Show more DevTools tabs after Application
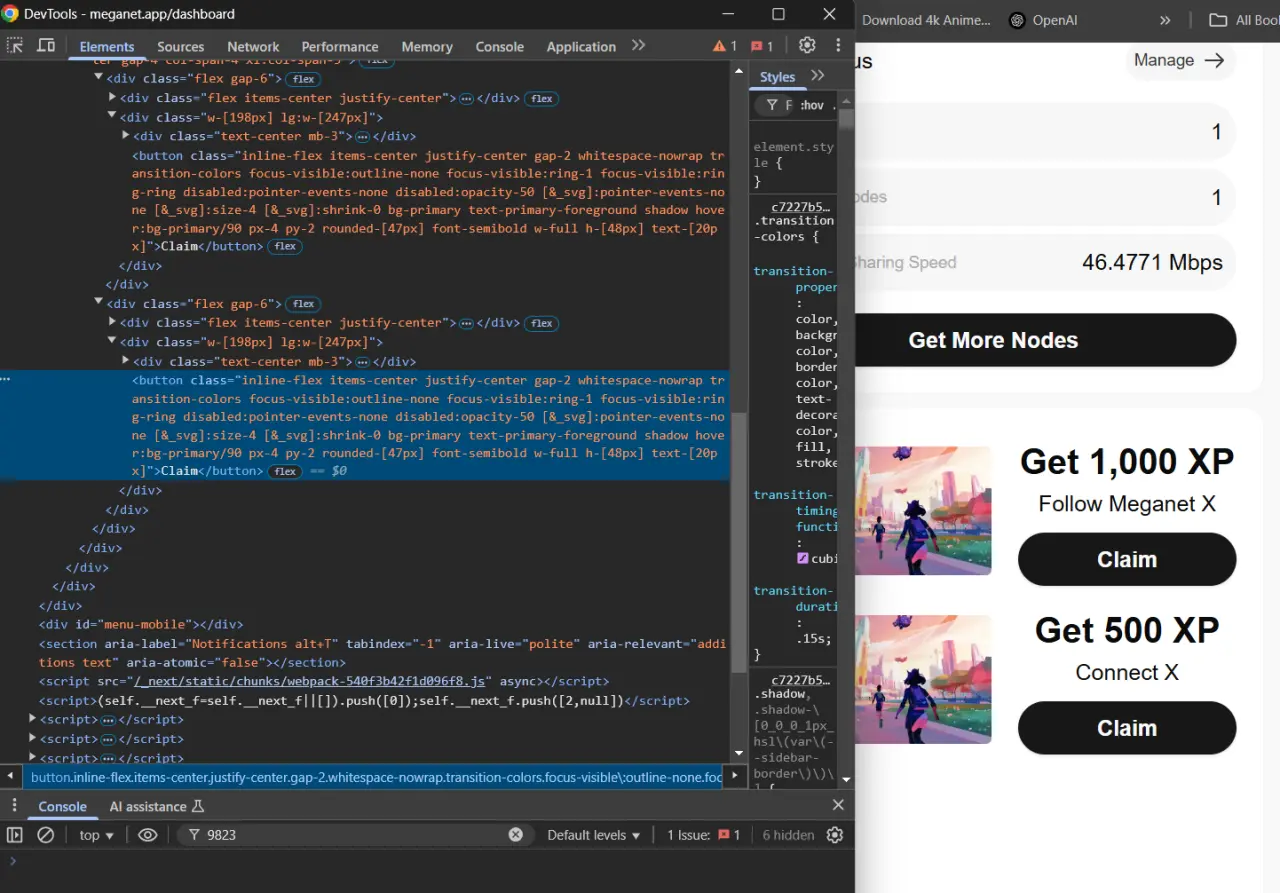The width and height of the screenshot is (1280, 893). click(638, 46)
